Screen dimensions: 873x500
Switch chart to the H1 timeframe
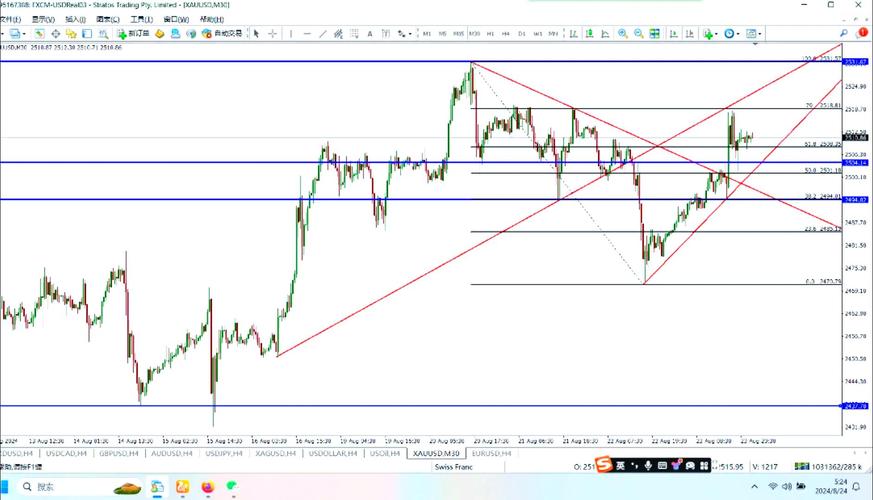coord(490,33)
